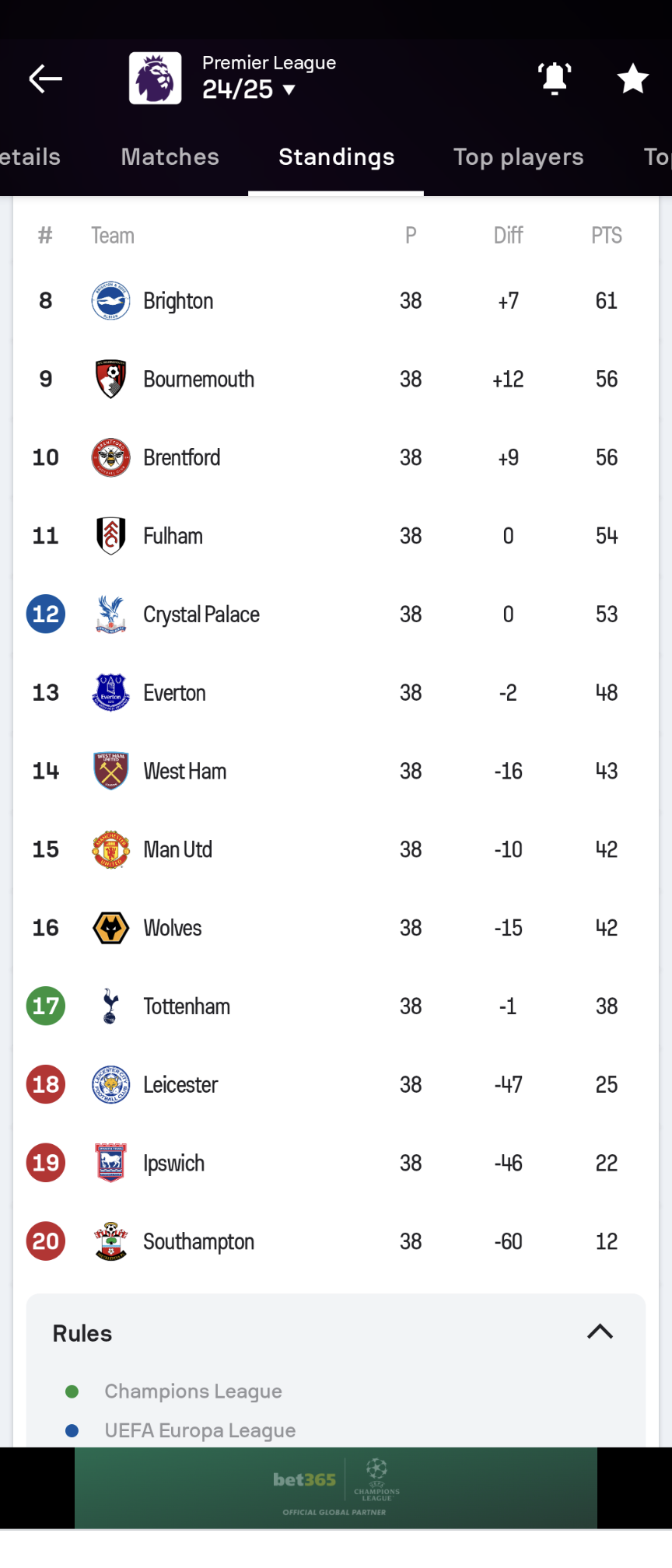Sort standings by PTS column header

pos(607,236)
